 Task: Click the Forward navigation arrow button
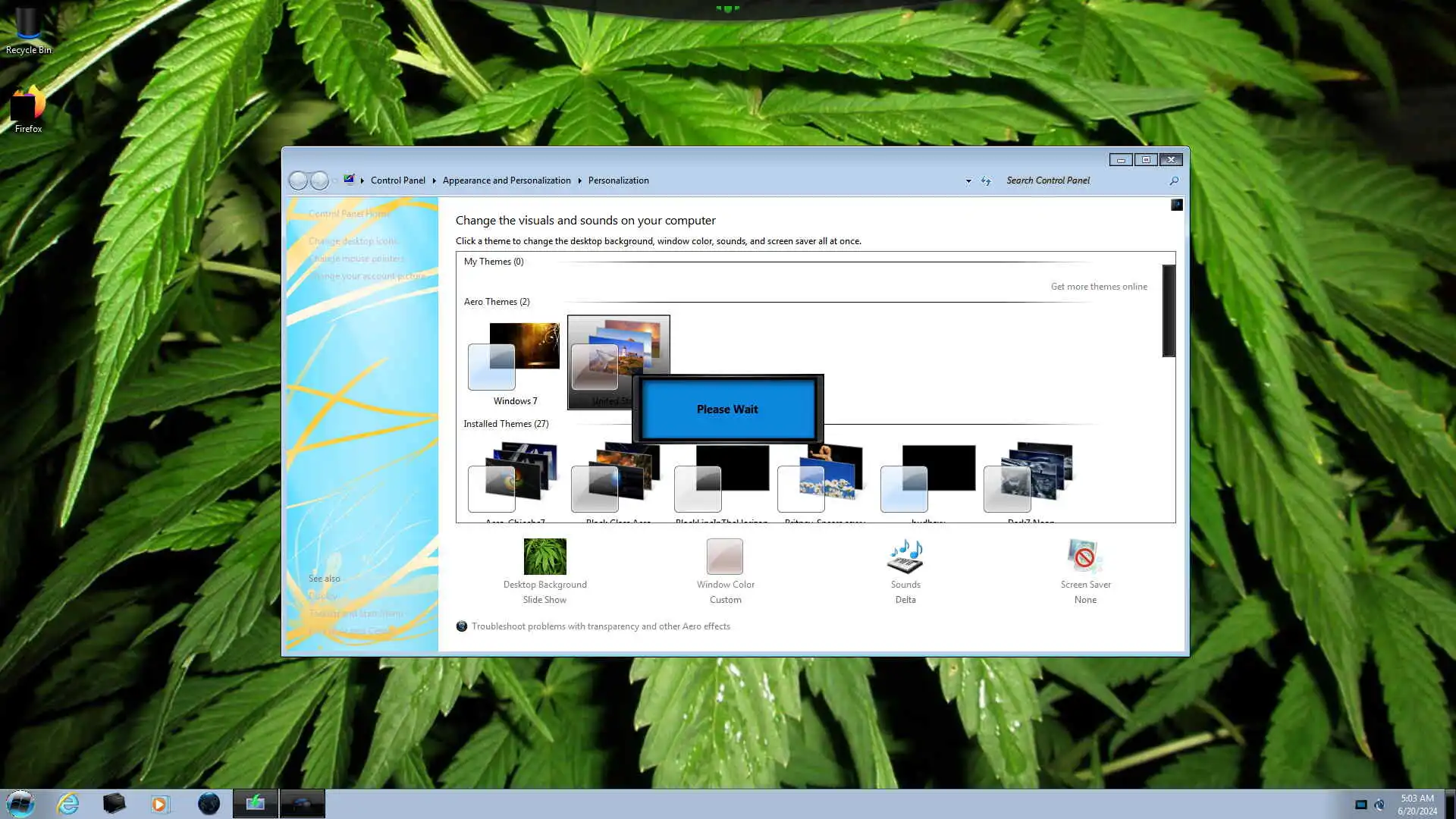(x=320, y=180)
